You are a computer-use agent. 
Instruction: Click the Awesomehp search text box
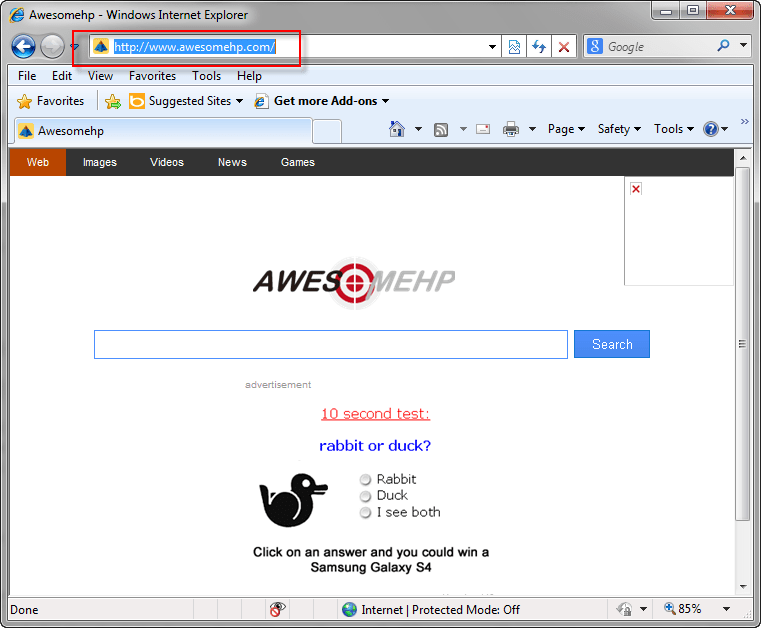pyautogui.click(x=330, y=344)
